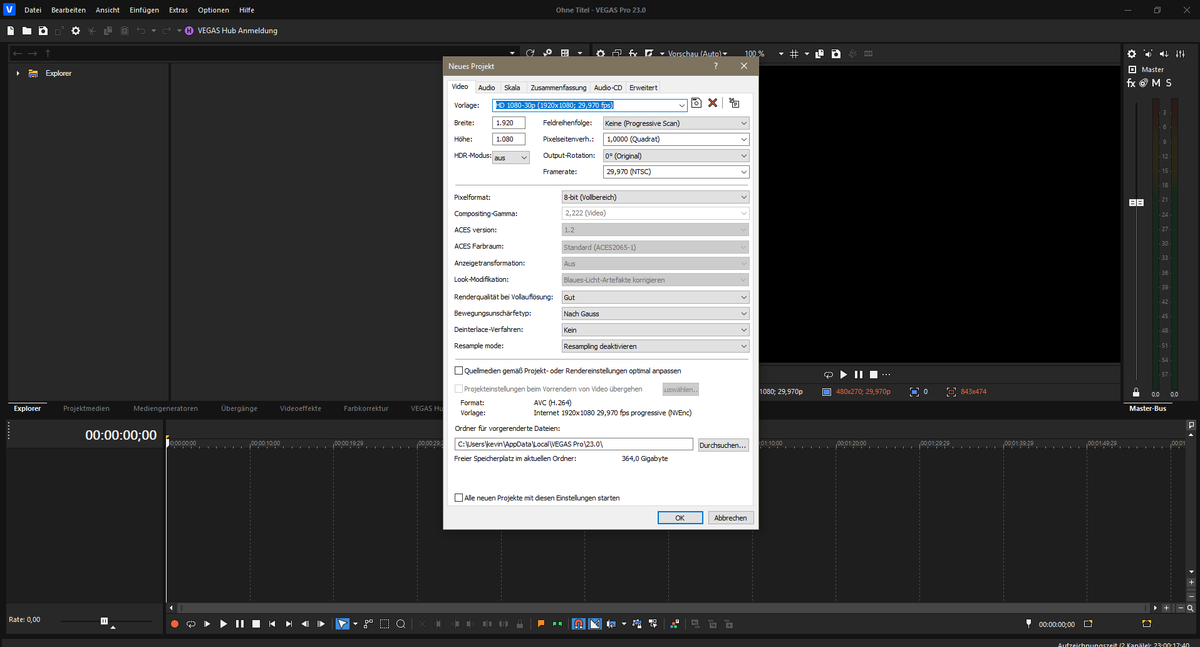This screenshot has width=1200, height=647.
Task: Delete template with the red X icon
Action: click(713, 103)
